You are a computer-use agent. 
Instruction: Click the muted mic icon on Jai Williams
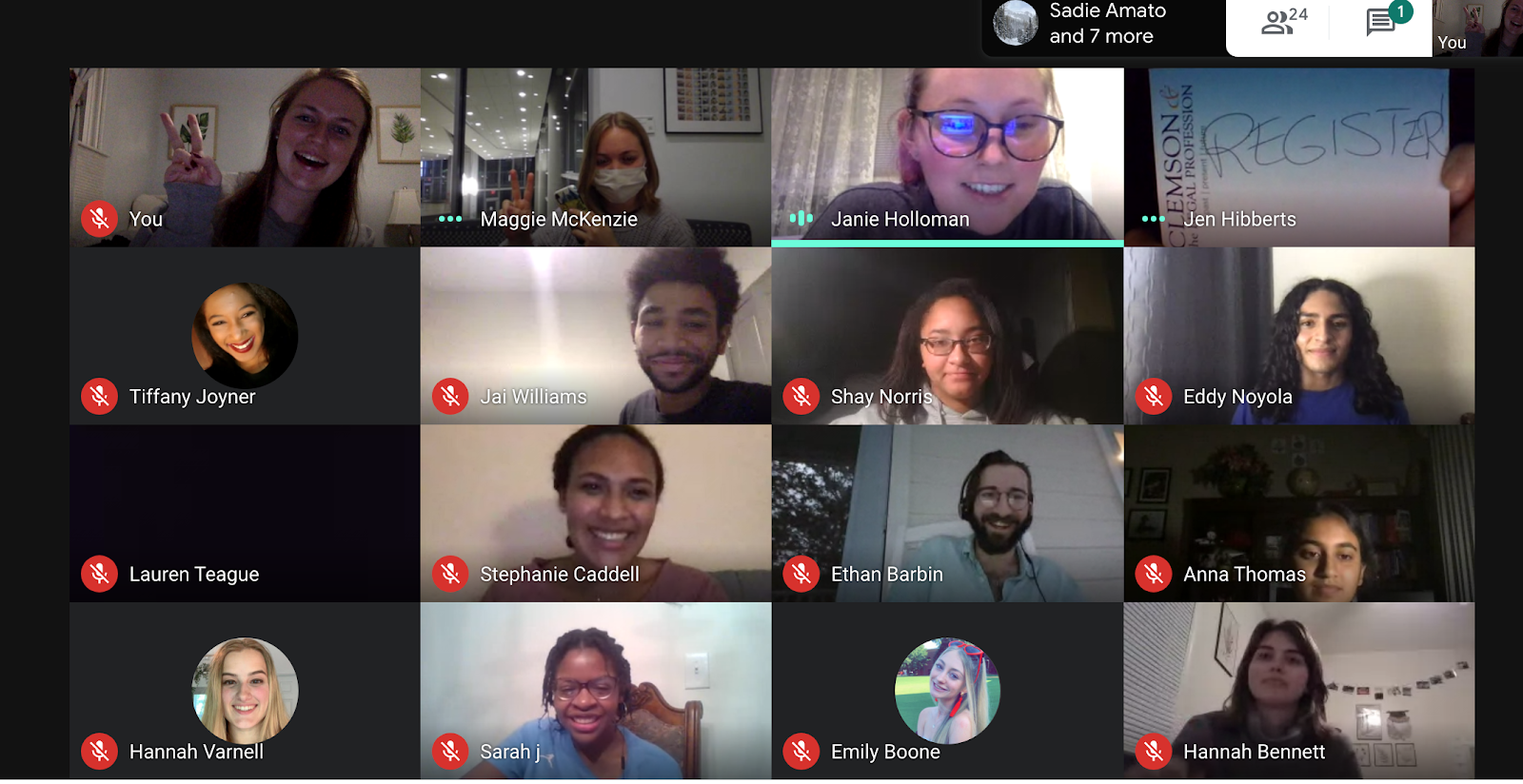(x=450, y=397)
